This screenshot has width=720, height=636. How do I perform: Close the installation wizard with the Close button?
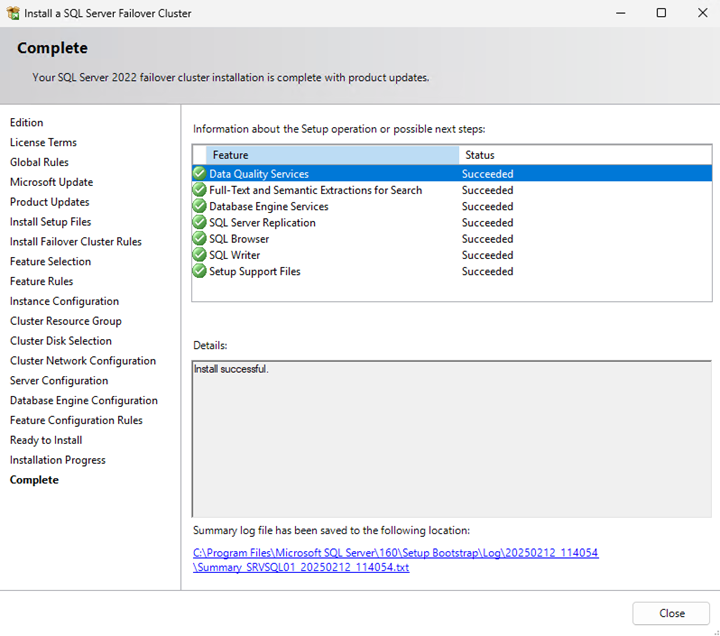[x=671, y=613]
